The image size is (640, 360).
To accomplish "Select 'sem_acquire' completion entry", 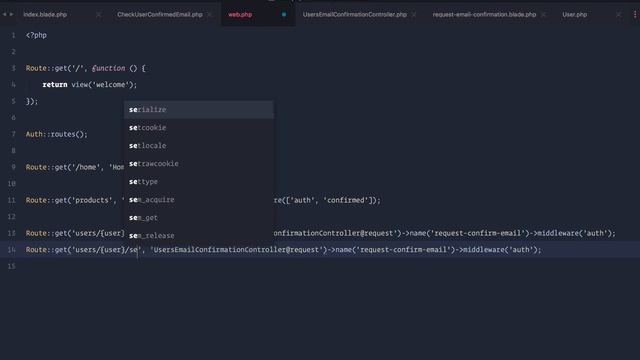I will [x=198, y=200].
